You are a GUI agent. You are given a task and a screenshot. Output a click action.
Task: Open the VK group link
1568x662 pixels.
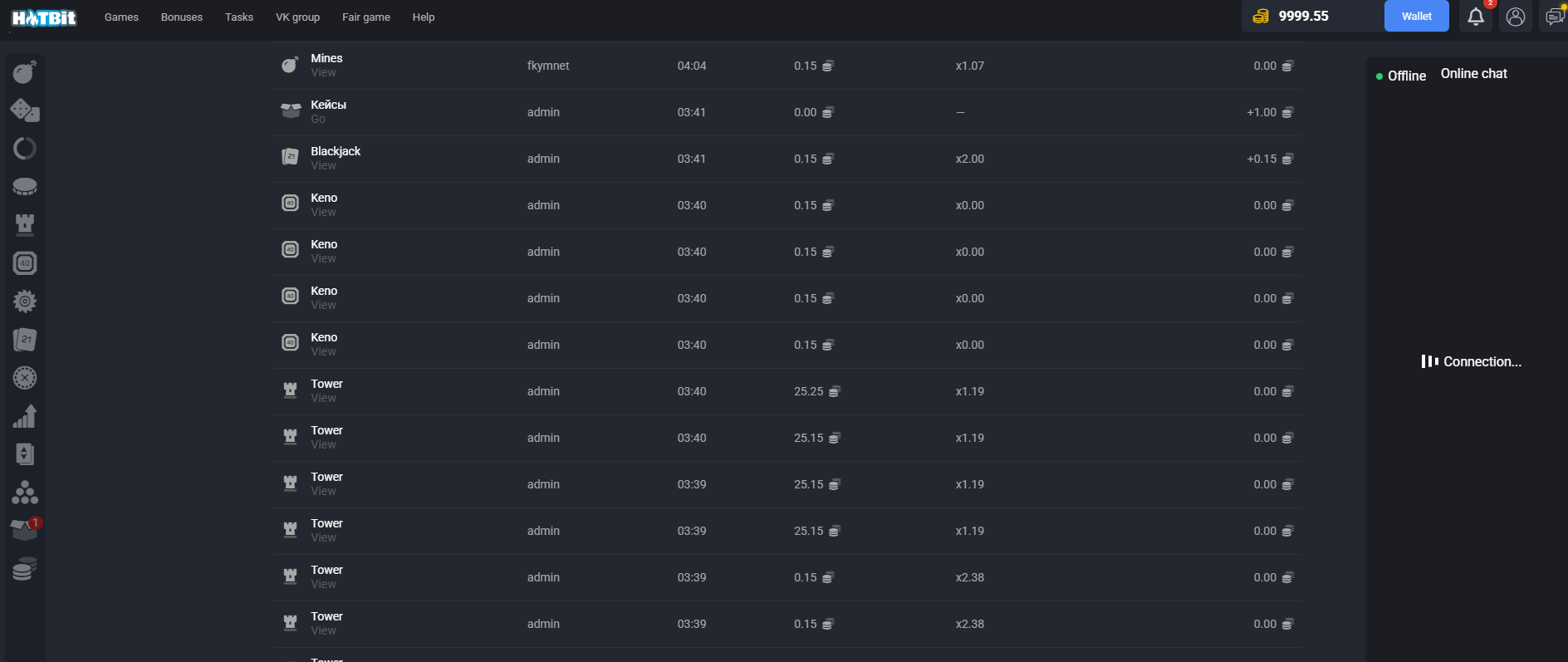click(297, 17)
